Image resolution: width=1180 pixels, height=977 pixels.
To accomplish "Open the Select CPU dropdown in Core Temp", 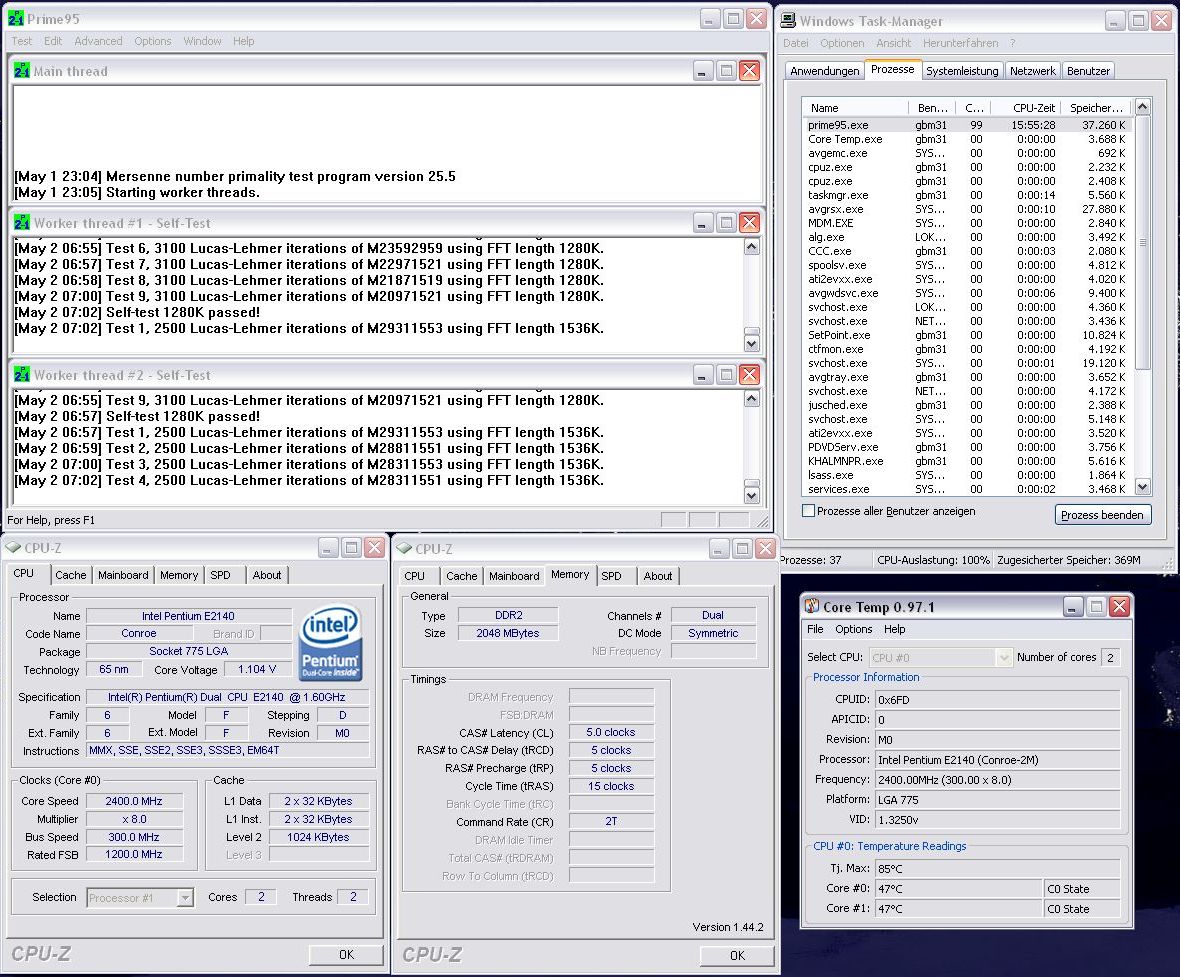I will [1003, 657].
